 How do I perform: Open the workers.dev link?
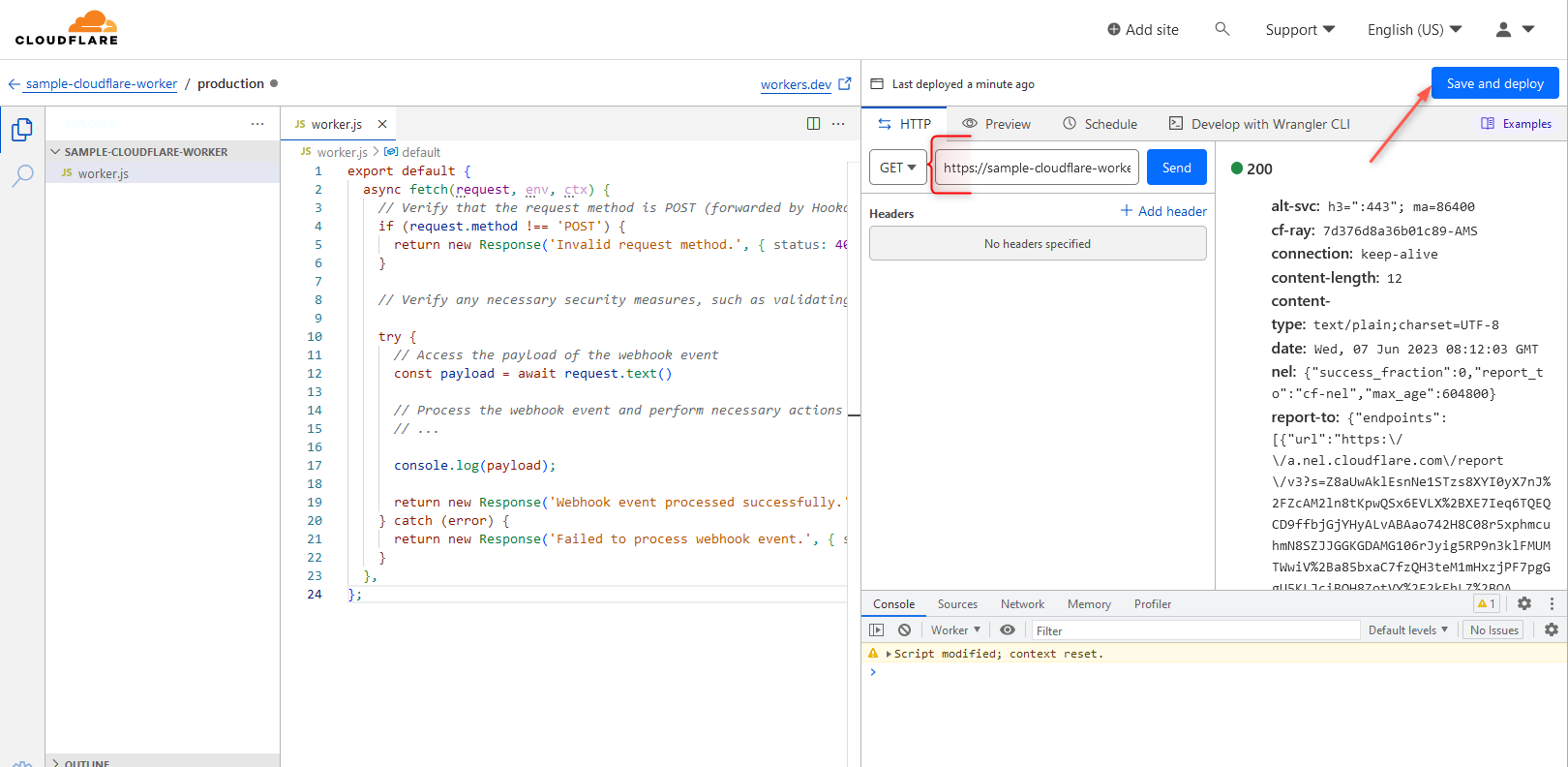[796, 84]
